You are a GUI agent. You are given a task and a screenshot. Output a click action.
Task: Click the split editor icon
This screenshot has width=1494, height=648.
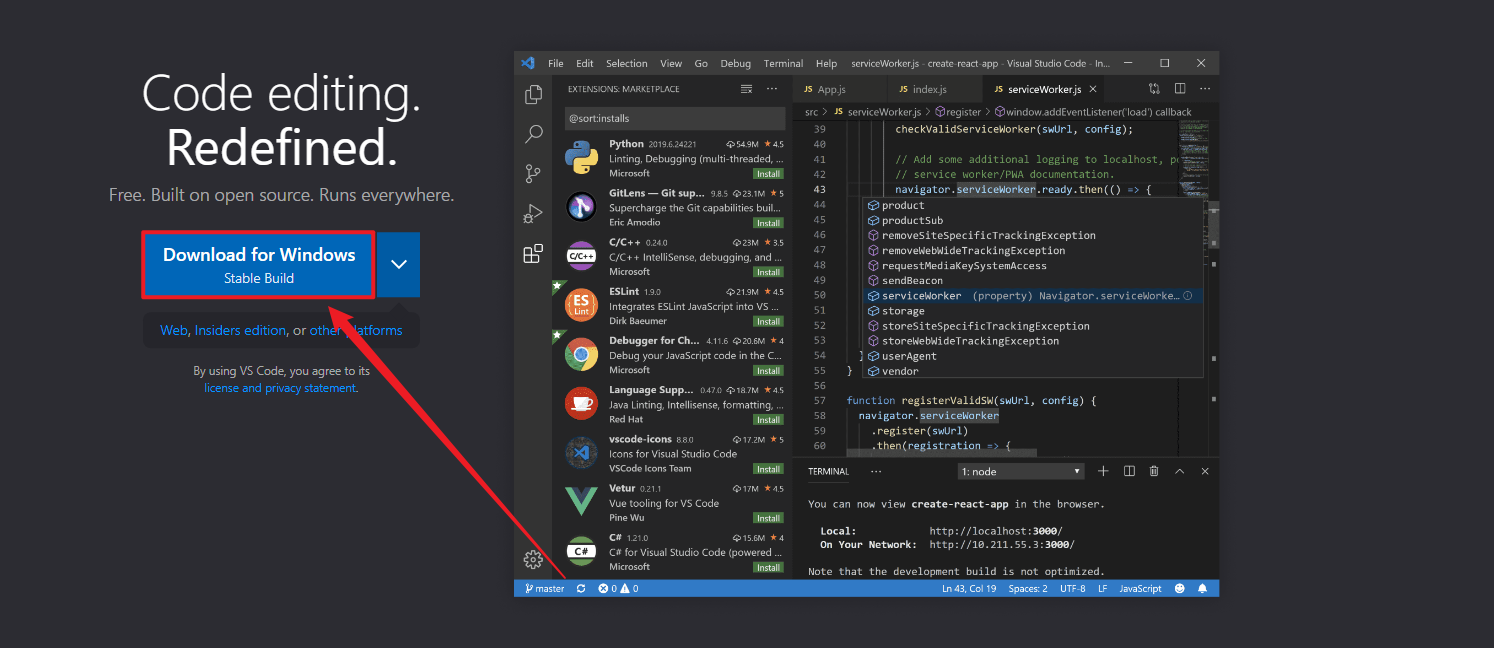pyautogui.click(x=1180, y=89)
